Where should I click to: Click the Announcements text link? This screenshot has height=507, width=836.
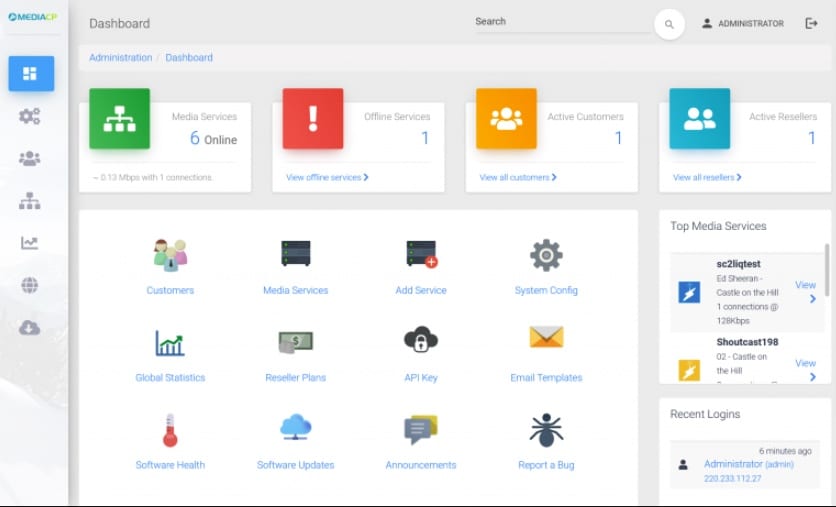coord(421,465)
